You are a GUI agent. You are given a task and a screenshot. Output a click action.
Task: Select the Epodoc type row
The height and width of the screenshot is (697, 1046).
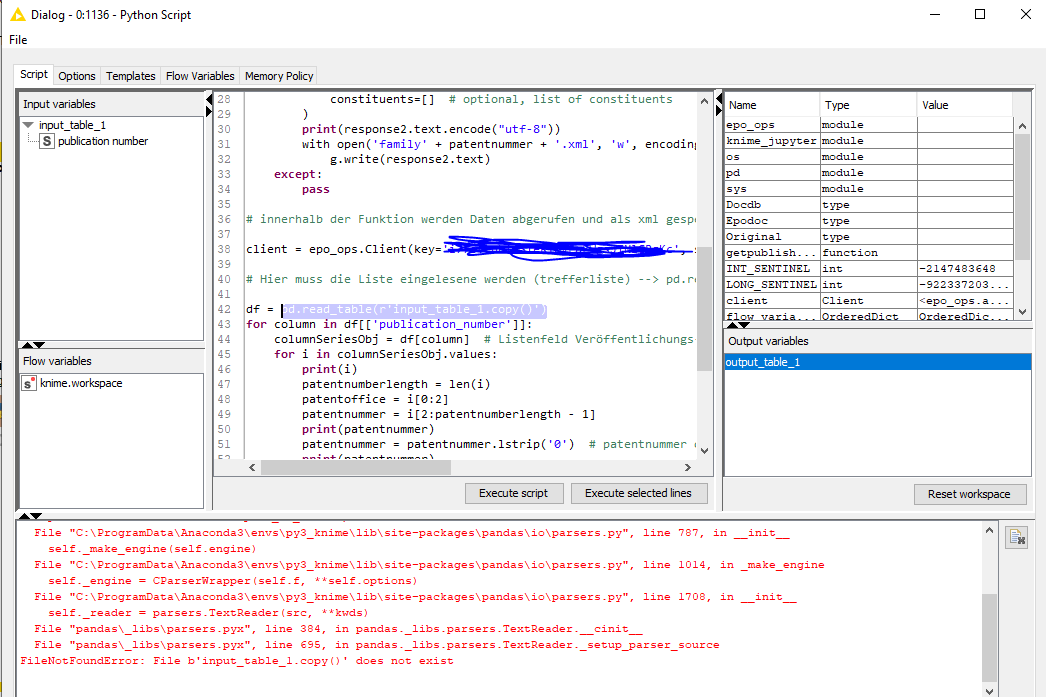click(x=869, y=221)
